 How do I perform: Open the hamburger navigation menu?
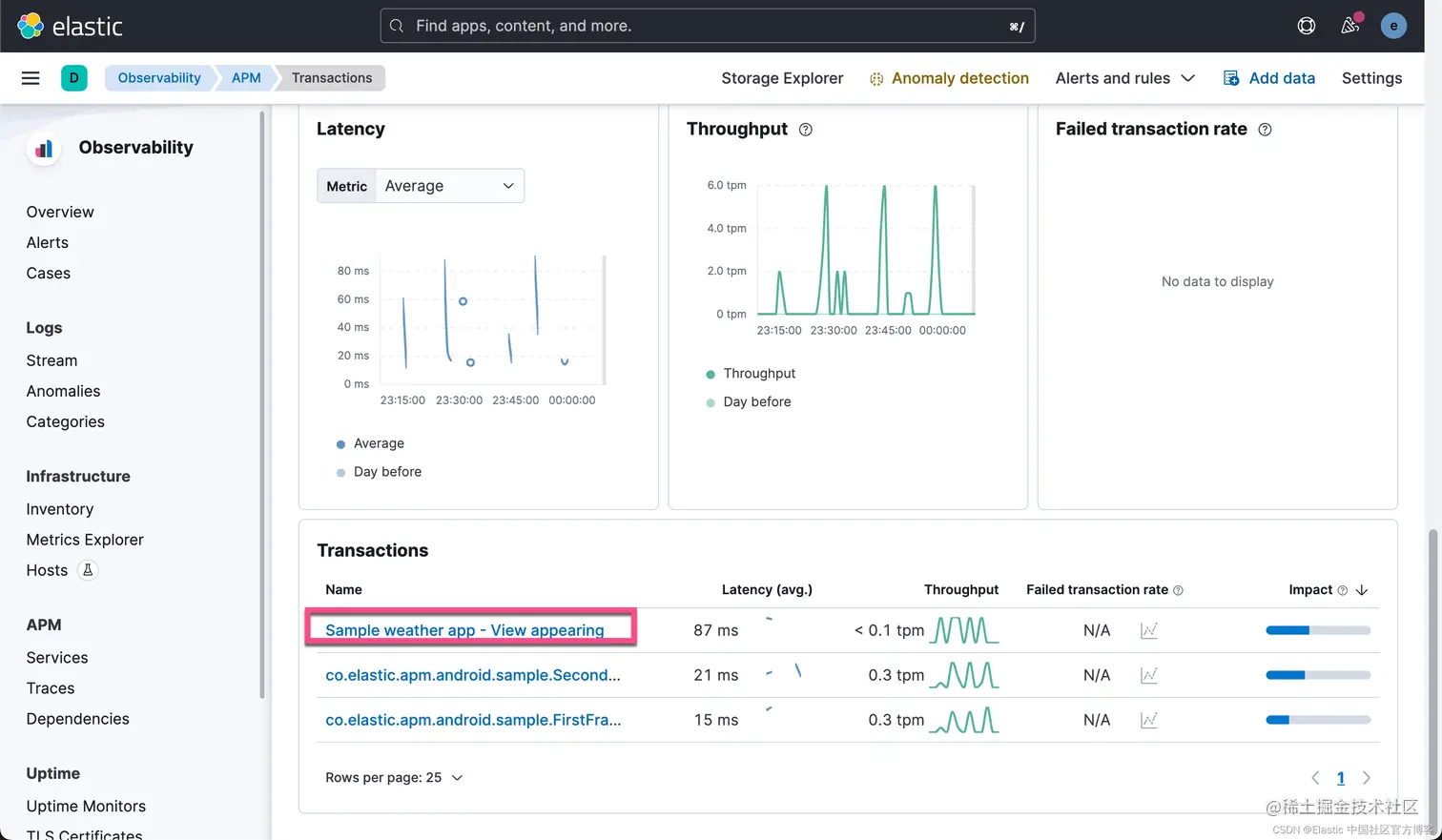point(31,78)
